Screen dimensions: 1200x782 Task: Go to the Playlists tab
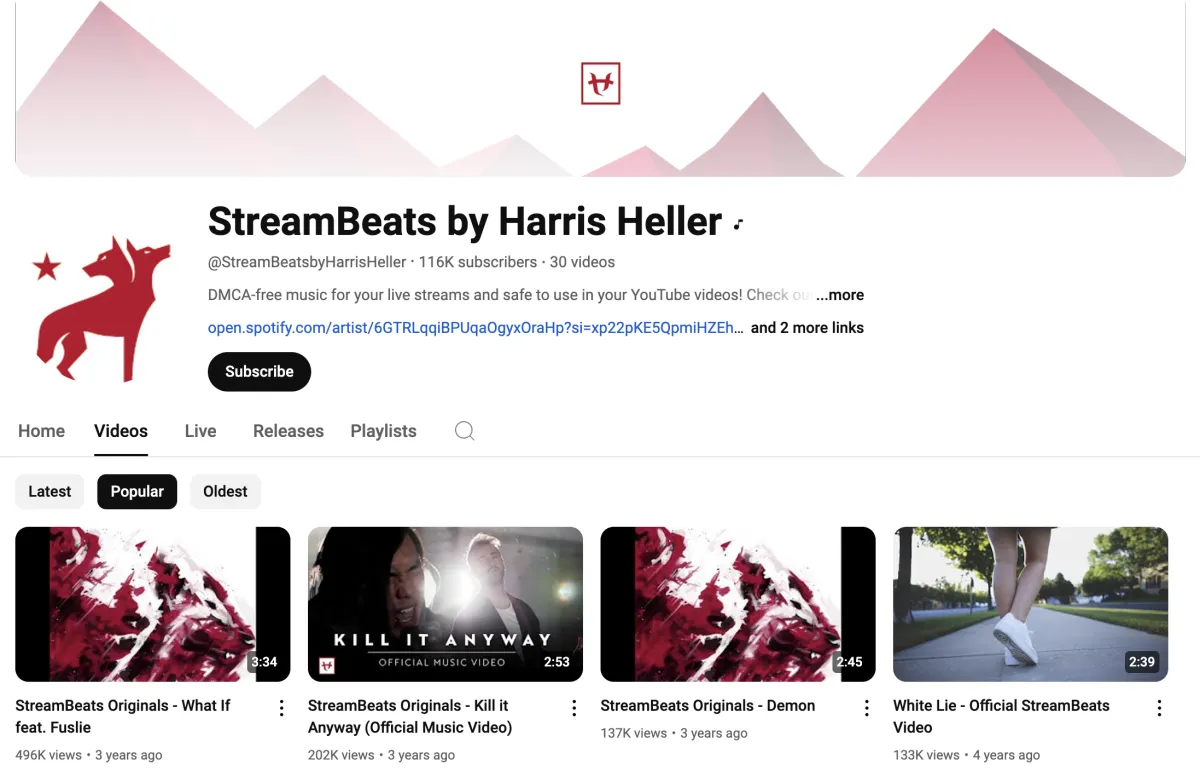(383, 431)
